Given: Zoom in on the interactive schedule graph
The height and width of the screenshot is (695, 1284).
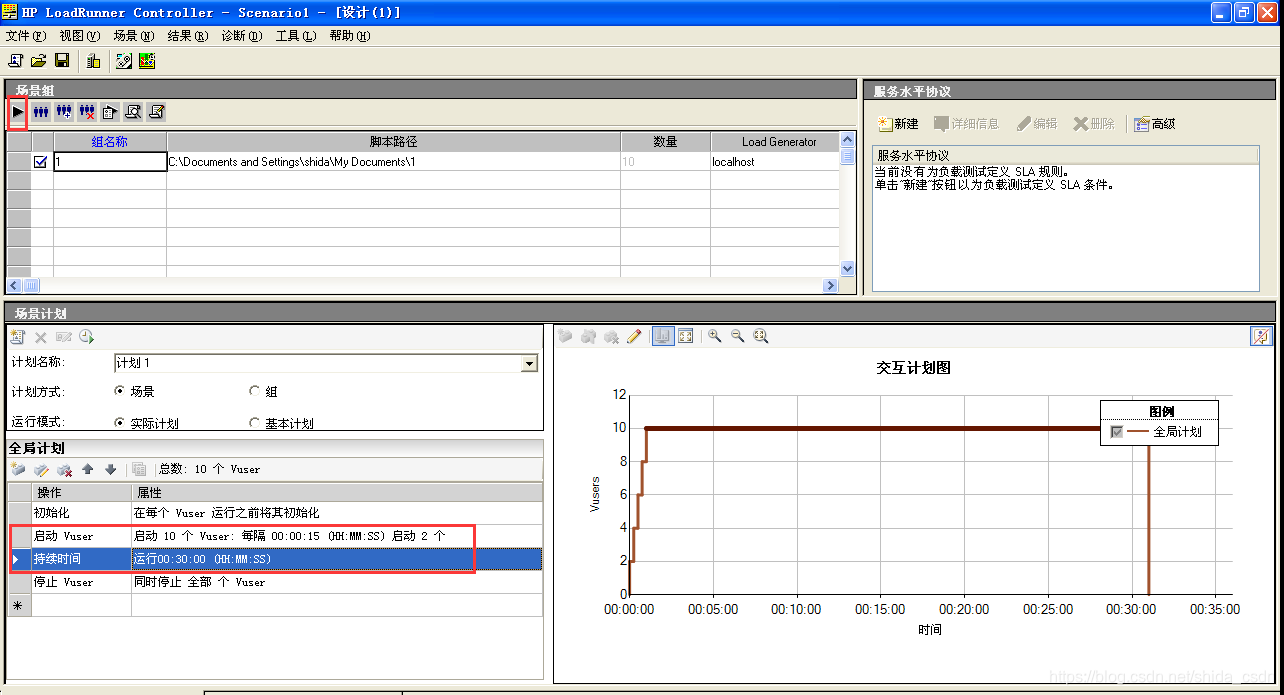Looking at the screenshot, I should click(x=715, y=337).
